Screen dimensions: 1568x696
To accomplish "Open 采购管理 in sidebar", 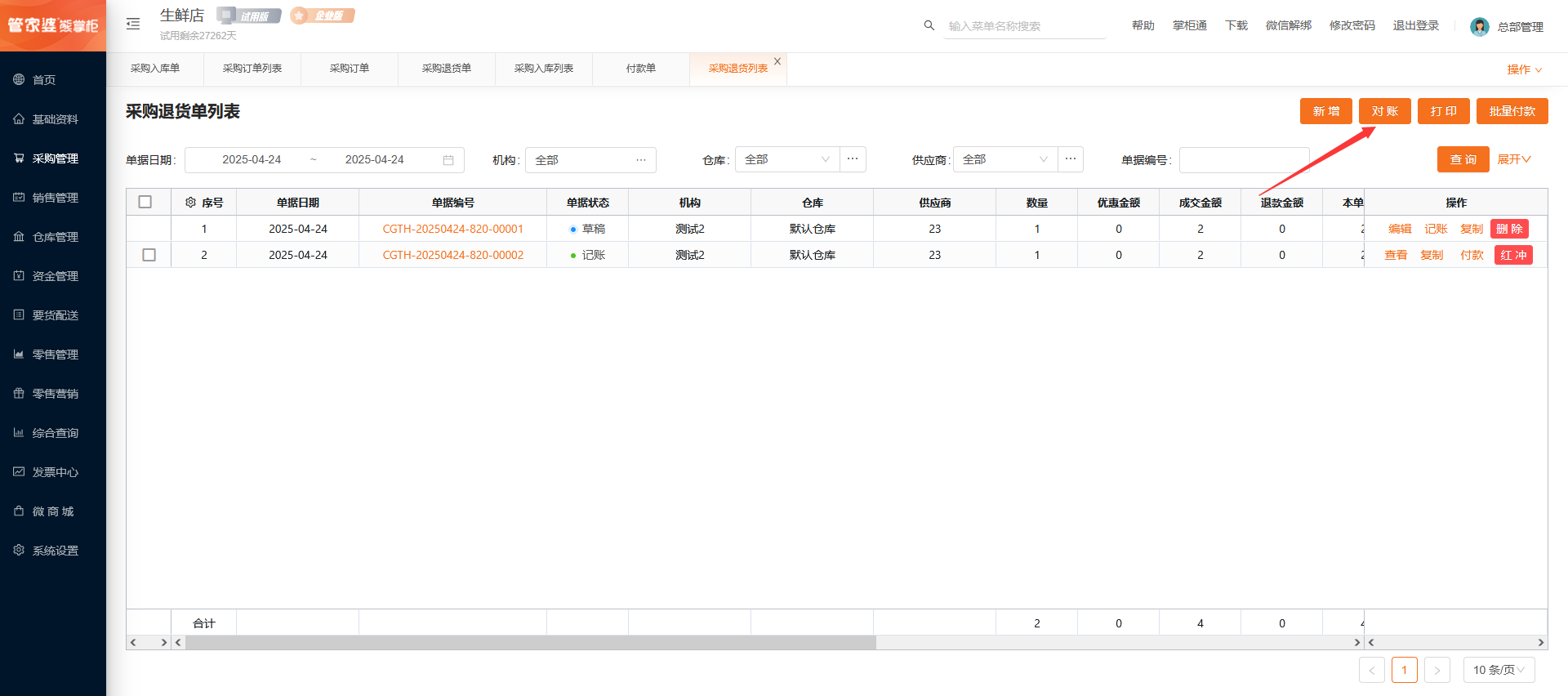I will click(x=53, y=158).
